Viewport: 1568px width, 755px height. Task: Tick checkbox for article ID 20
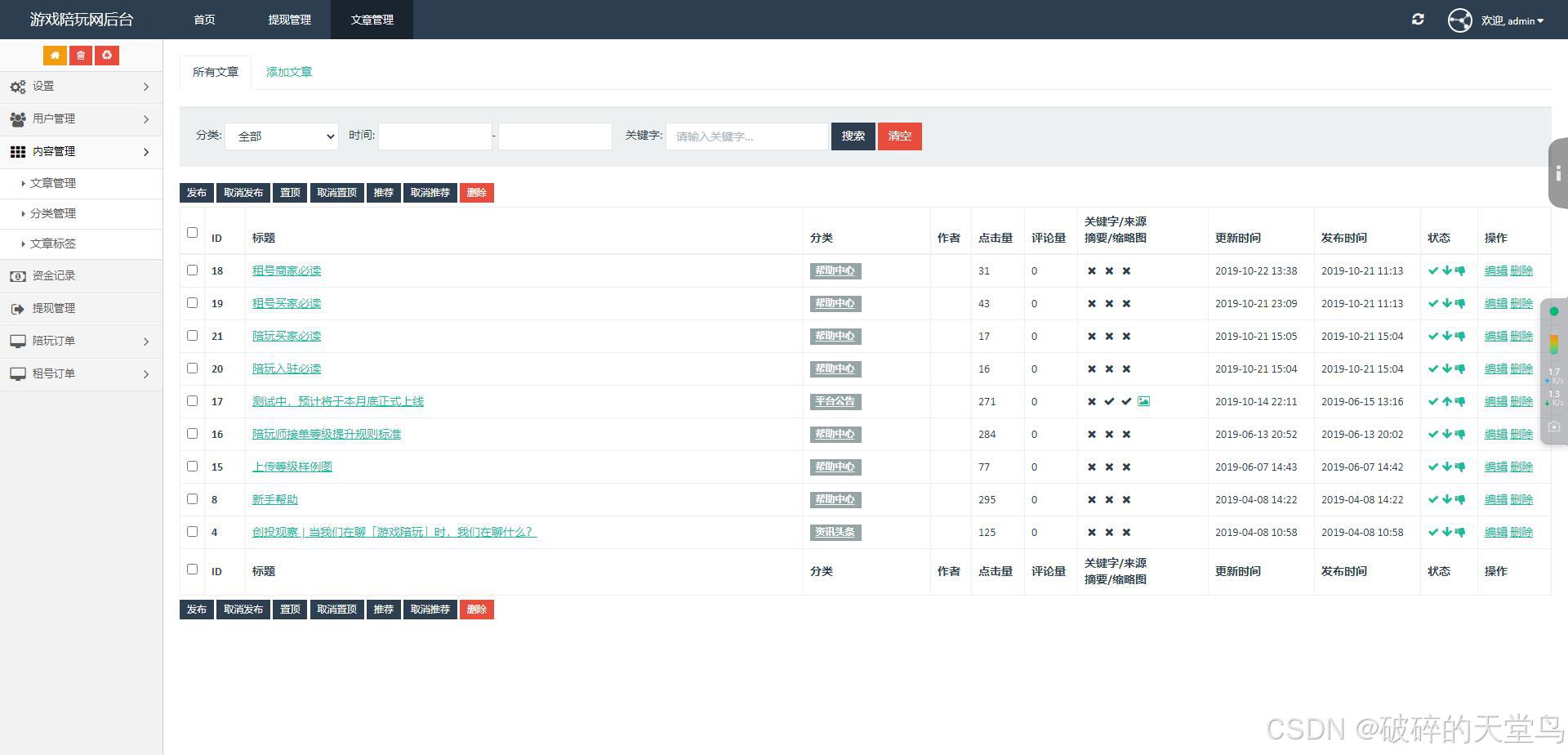pos(192,368)
